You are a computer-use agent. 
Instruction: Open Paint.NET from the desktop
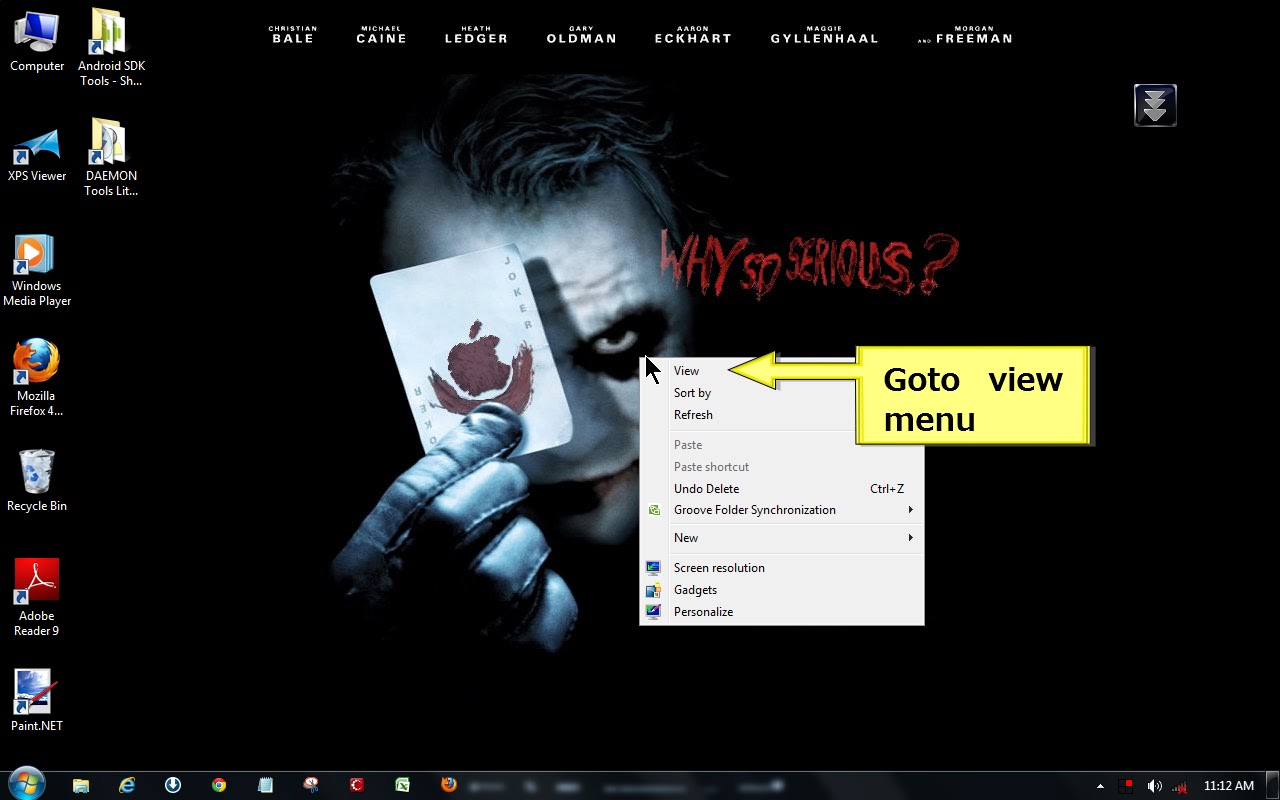click(36, 690)
